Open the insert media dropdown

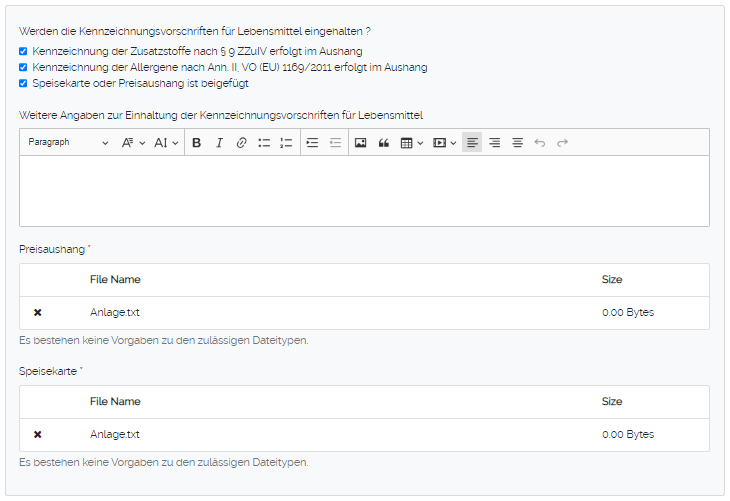tap(444, 143)
